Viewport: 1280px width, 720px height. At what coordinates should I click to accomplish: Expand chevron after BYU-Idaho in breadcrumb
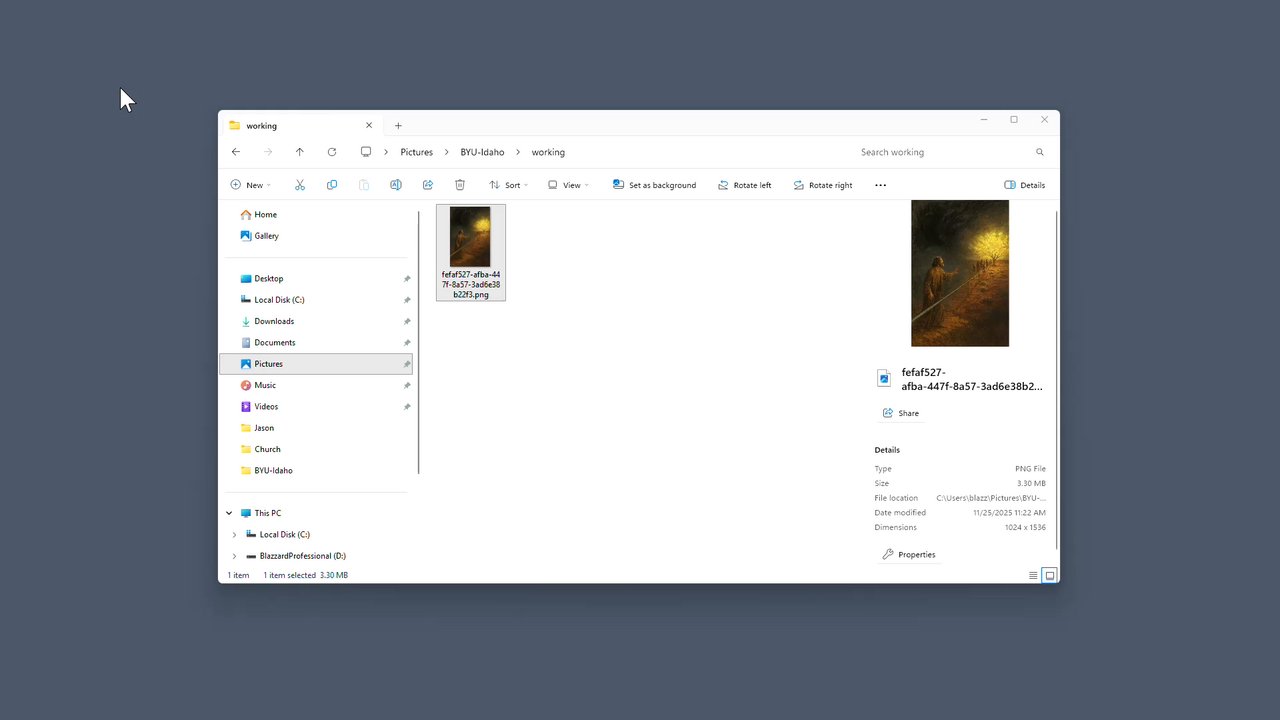[518, 152]
